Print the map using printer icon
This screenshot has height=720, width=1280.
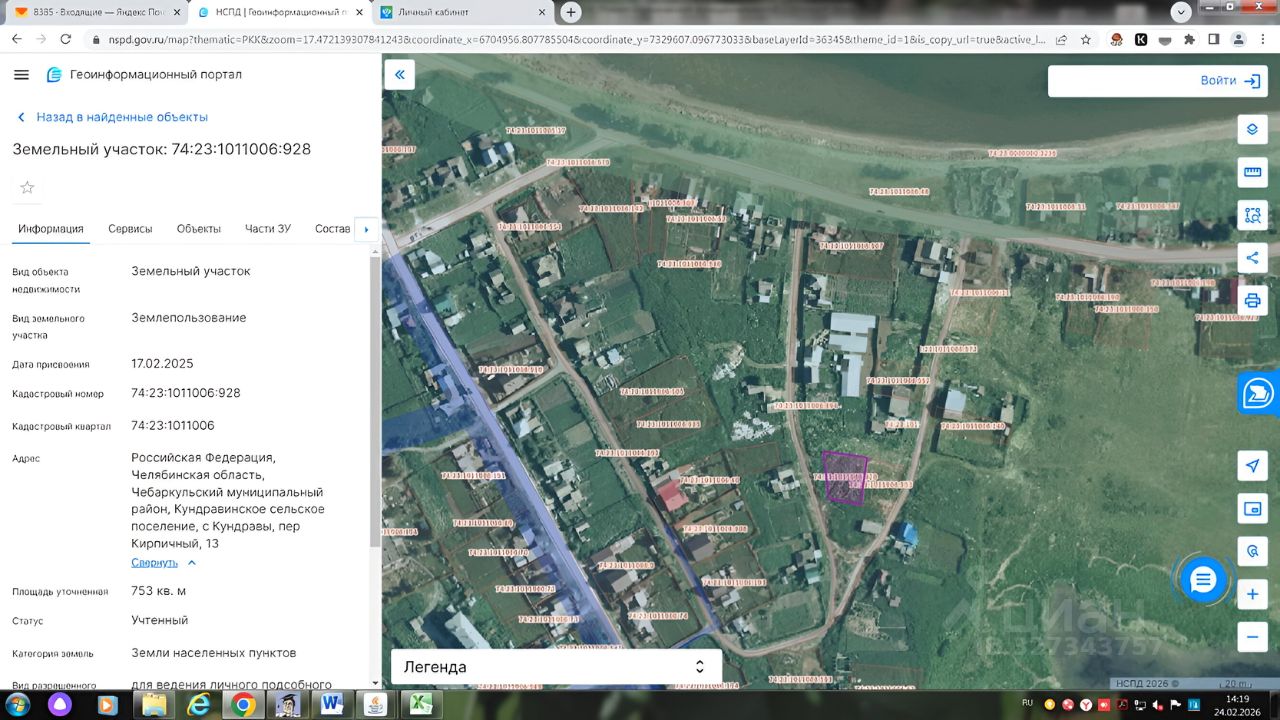(1252, 300)
